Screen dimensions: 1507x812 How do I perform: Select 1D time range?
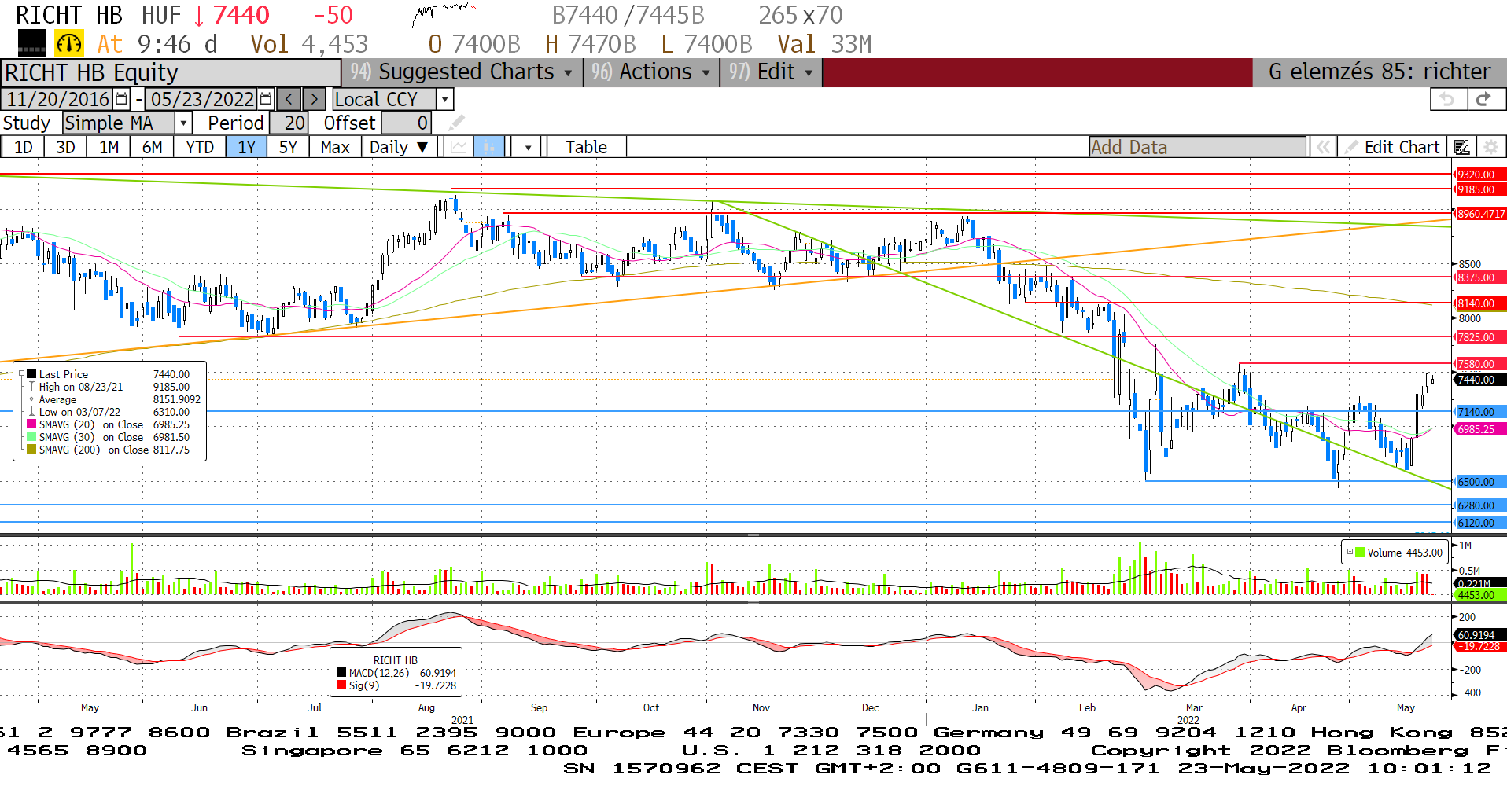[23, 147]
